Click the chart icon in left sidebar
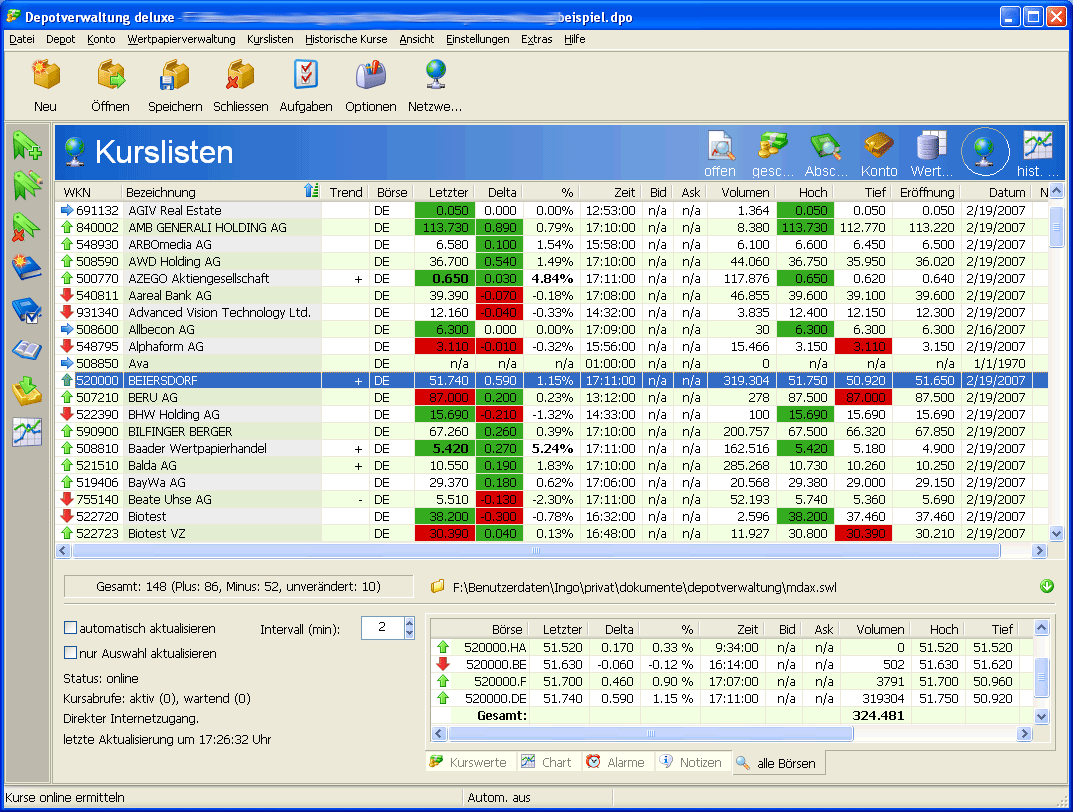1073x812 pixels. pos(27,432)
